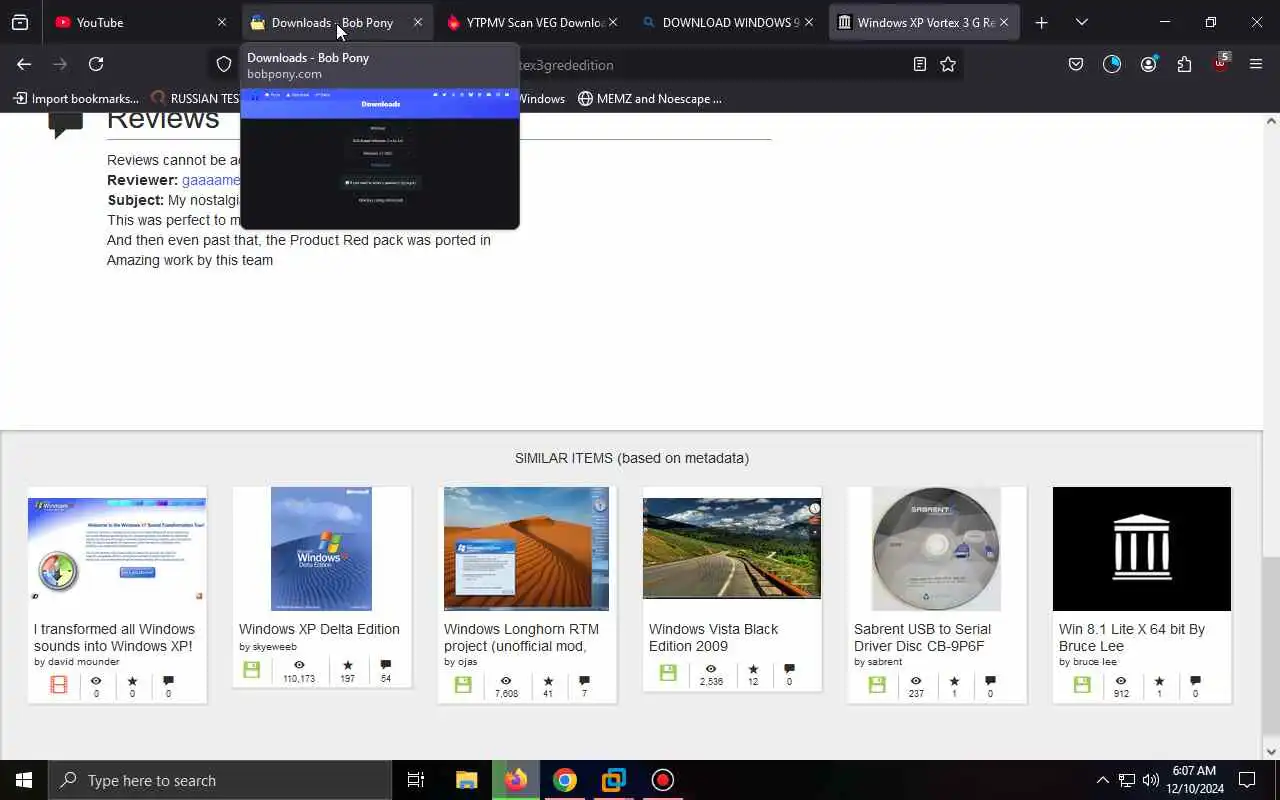The height and width of the screenshot is (800, 1280).
Task: Open File Explorer from the taskbar
Action: pos(467,780)
